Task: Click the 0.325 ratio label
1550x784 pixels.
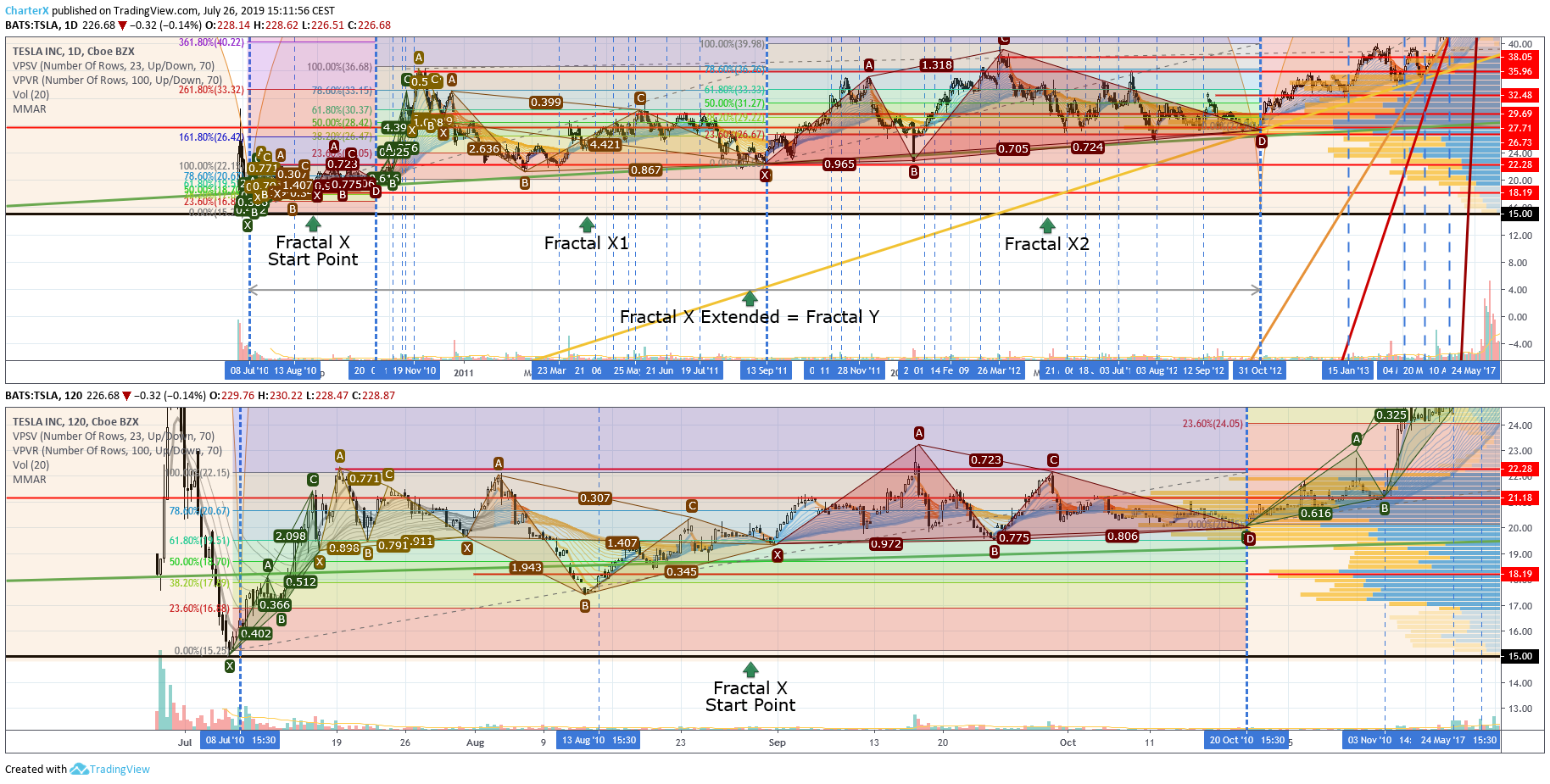Action: tap(1391, 415)
